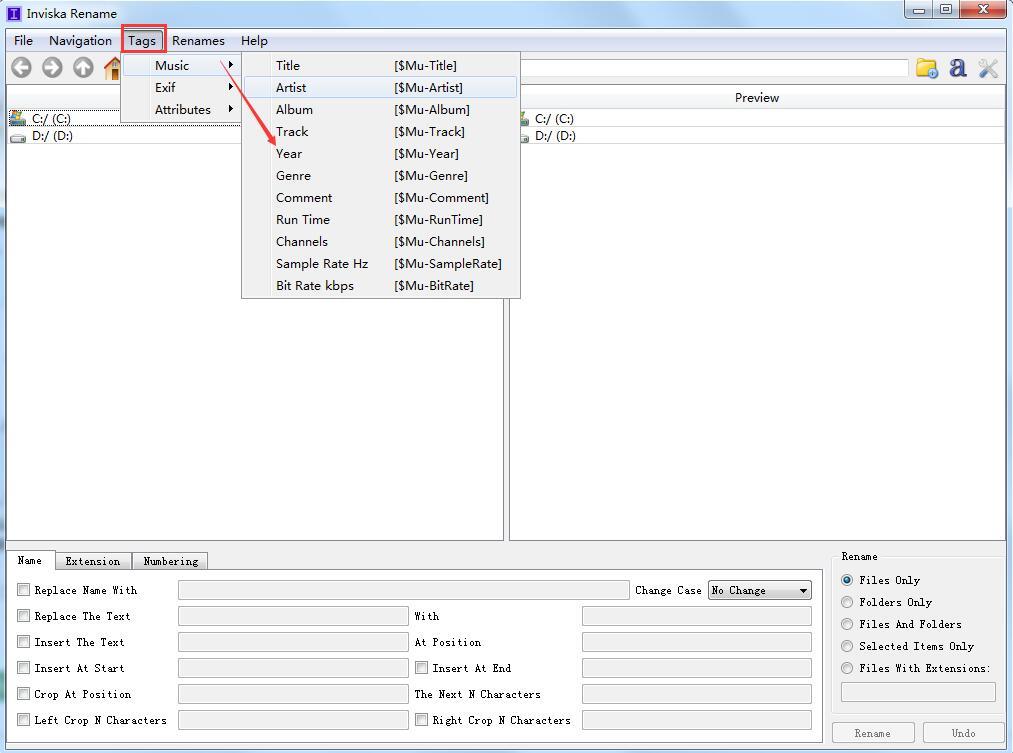The width and height of the screenshot is (1013, 753).
Task: Select the Folders Only radio button
Action: pyautogui.click(x=848, y=602)
